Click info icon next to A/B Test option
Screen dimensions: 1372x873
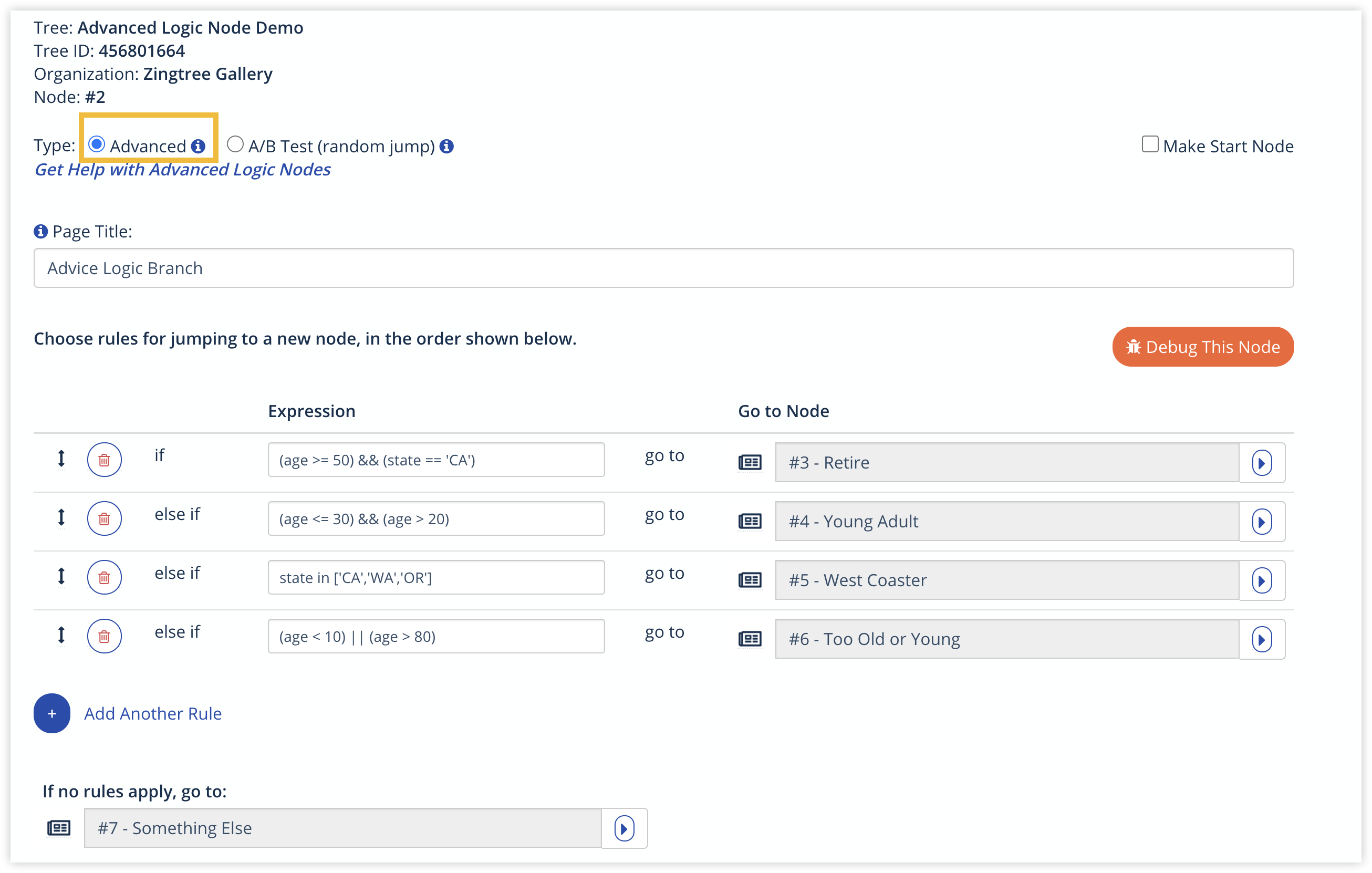[448, 147]
